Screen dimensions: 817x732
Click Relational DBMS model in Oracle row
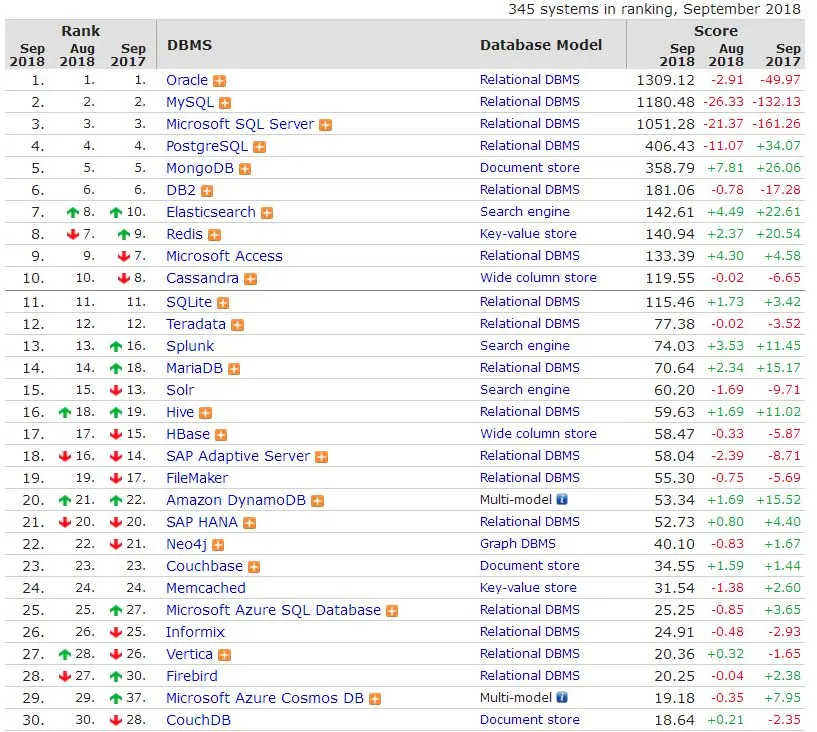click(x=530, y=80)
